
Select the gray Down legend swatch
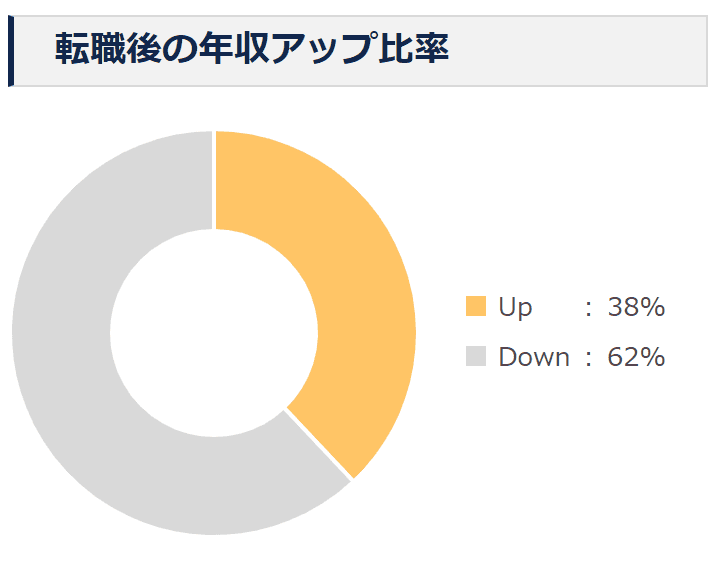476,356
